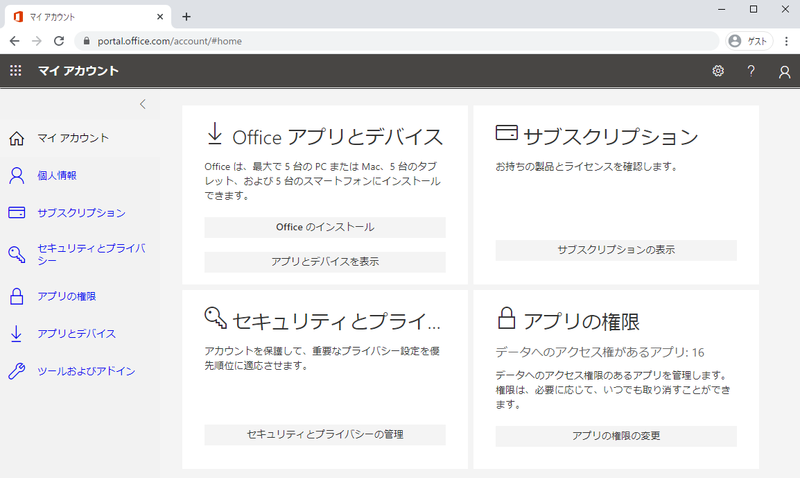Open the account profile icon in header
800x478 pixels.
tap(785, 72)
